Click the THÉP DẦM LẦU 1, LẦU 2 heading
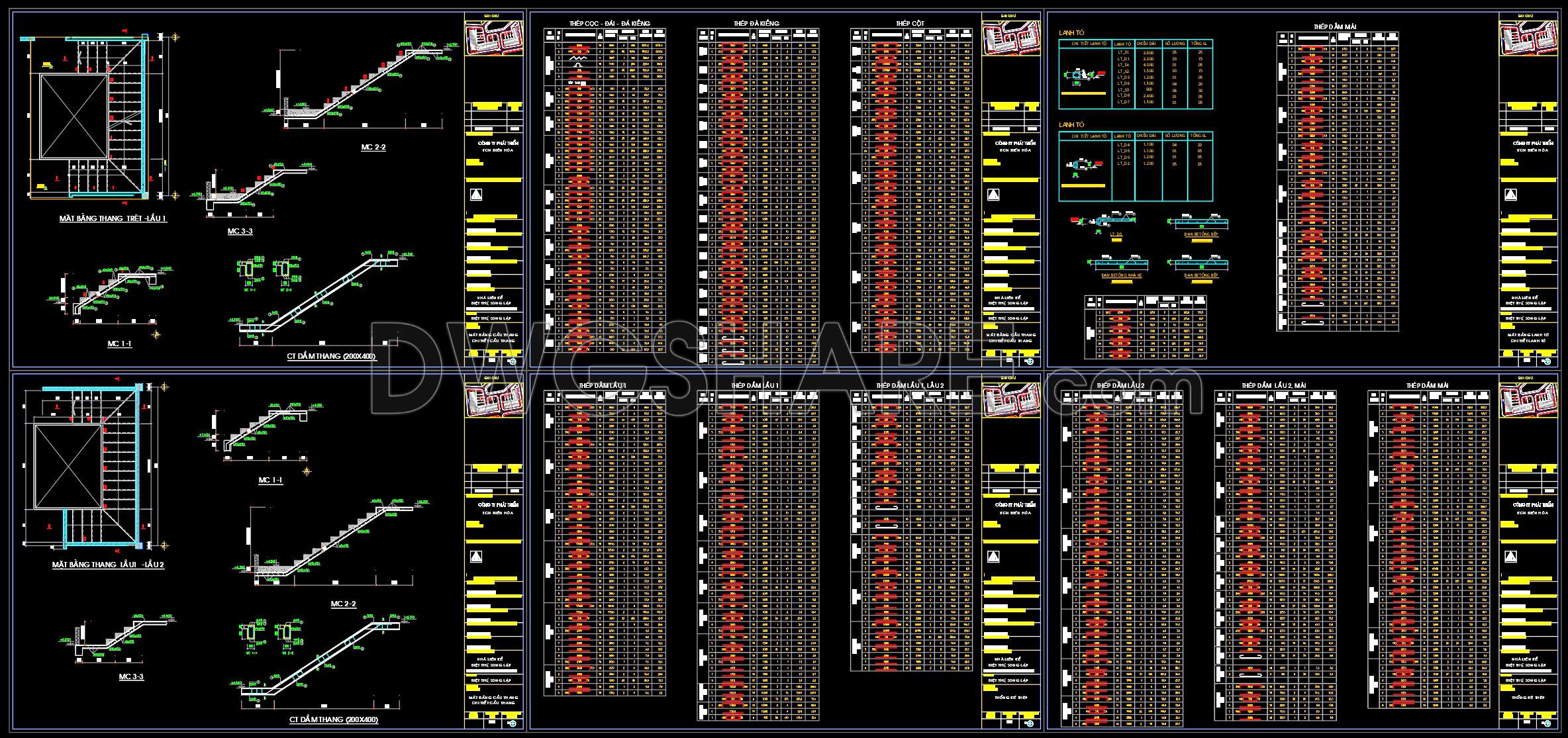1568x738 pixels. point(909,385)
